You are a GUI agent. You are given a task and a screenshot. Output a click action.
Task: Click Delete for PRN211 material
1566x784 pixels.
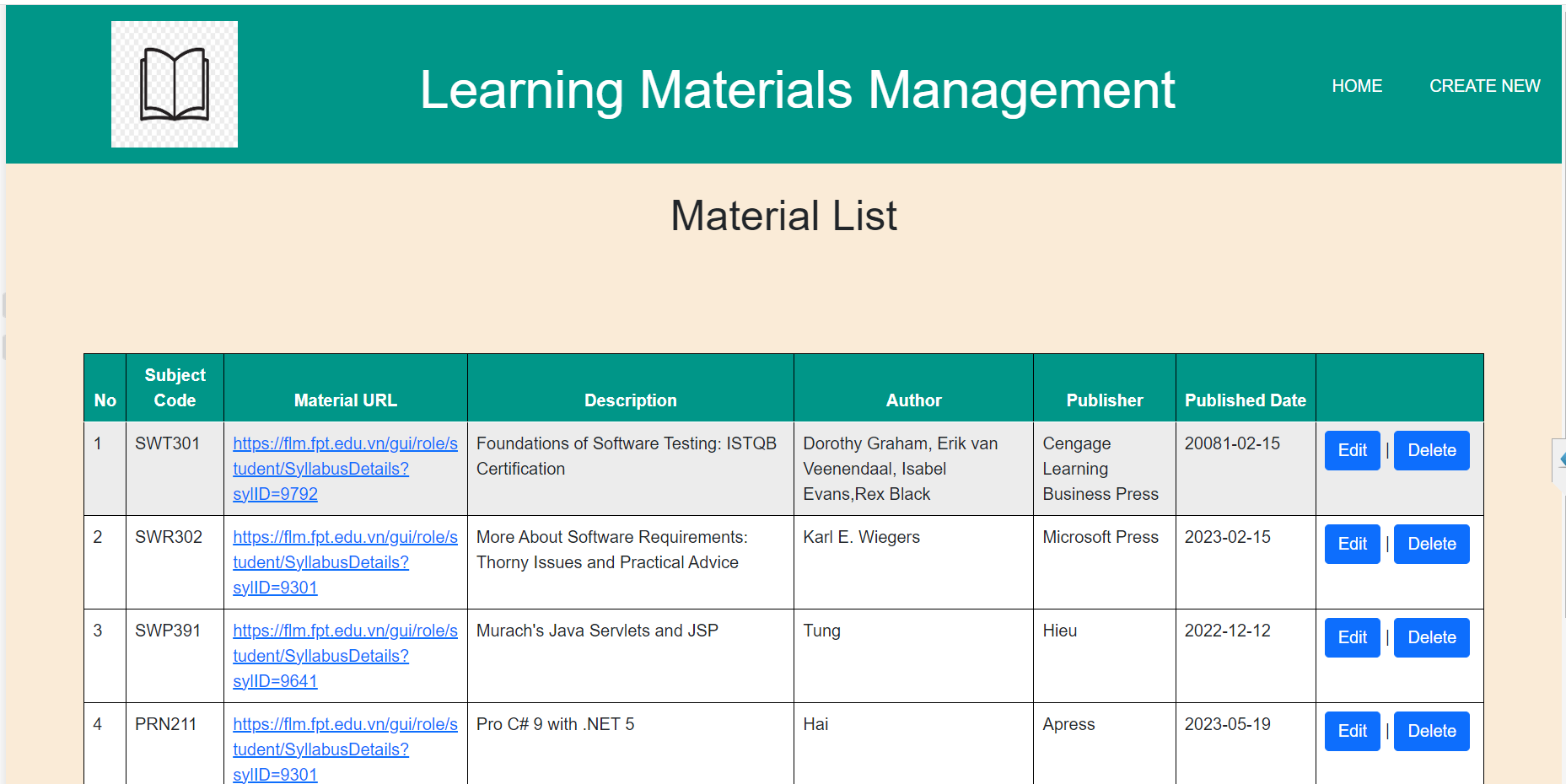(x=1431, y=731)
